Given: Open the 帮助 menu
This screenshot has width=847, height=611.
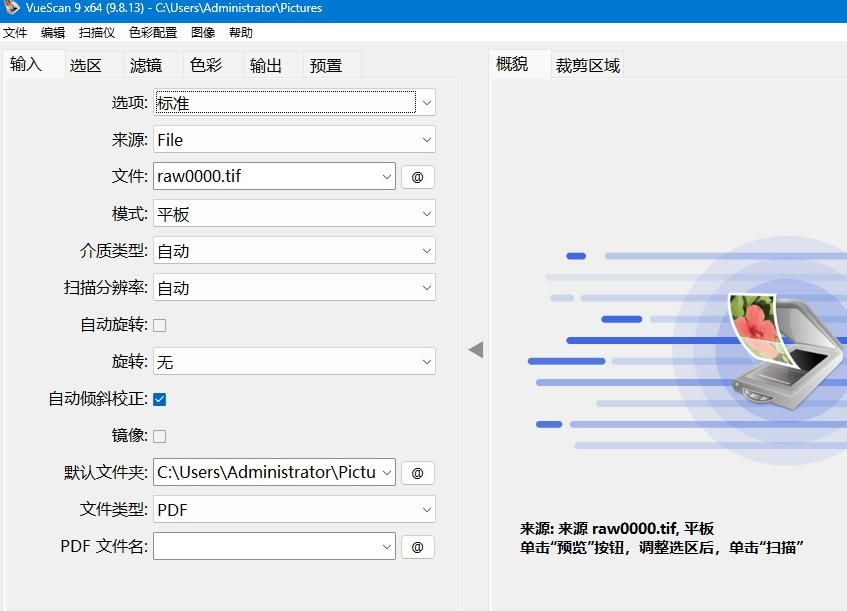Looking at the screenshot, I should click(x=241, y=32).
